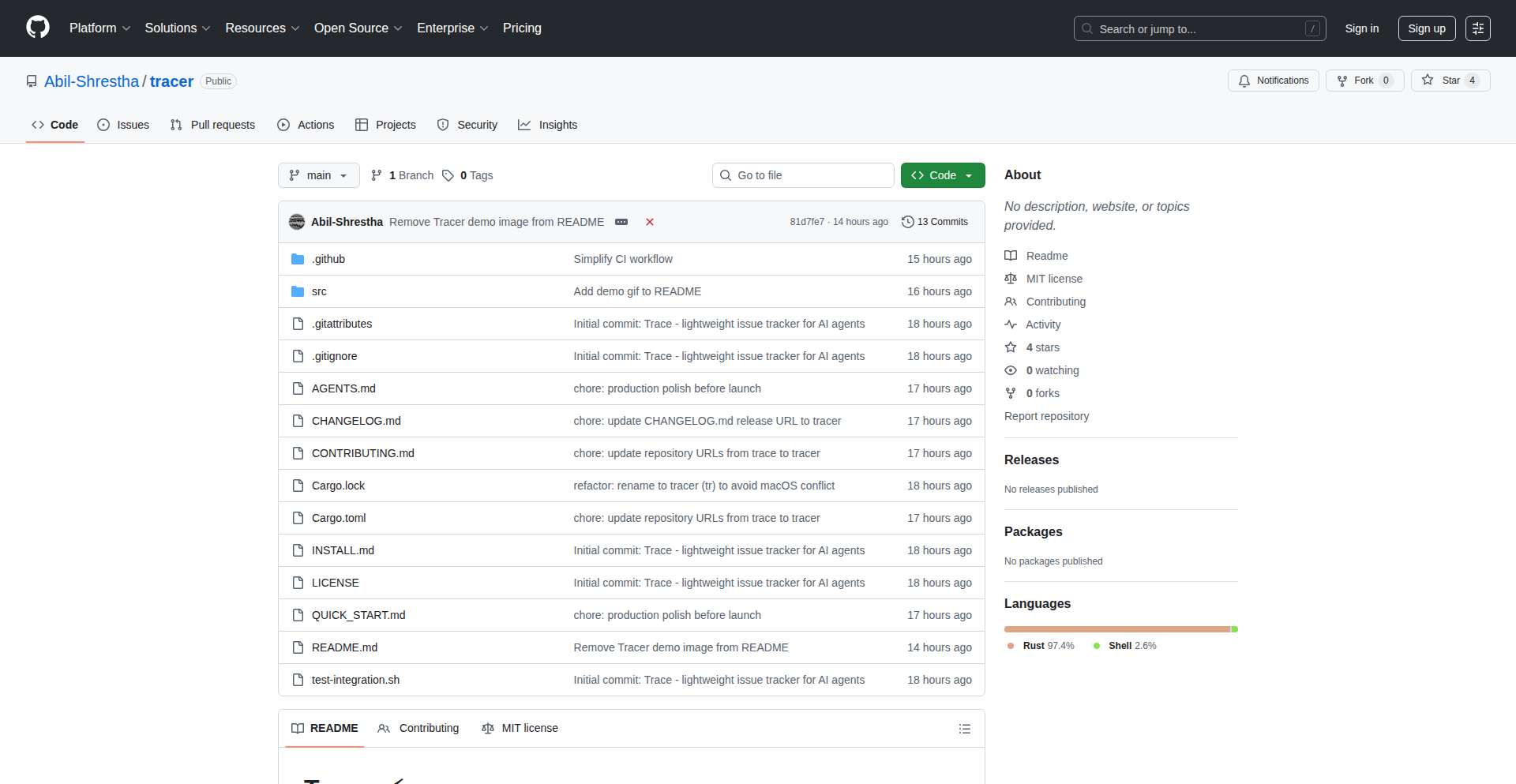Open the Abil-Shrestha owner link in breadcrumb

pyautogui.click(x=92, y=81)
